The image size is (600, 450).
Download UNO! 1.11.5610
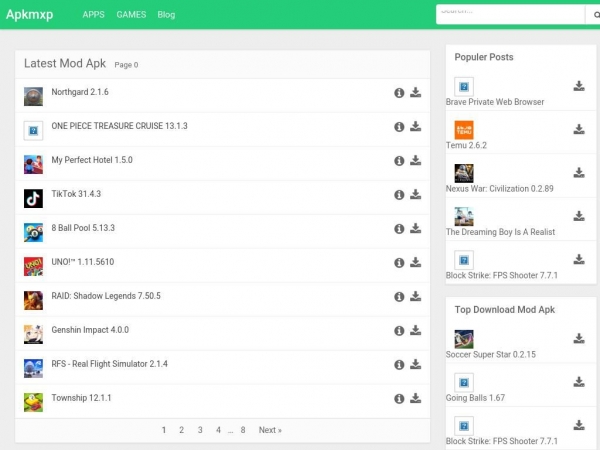click(x=416, y=262)
